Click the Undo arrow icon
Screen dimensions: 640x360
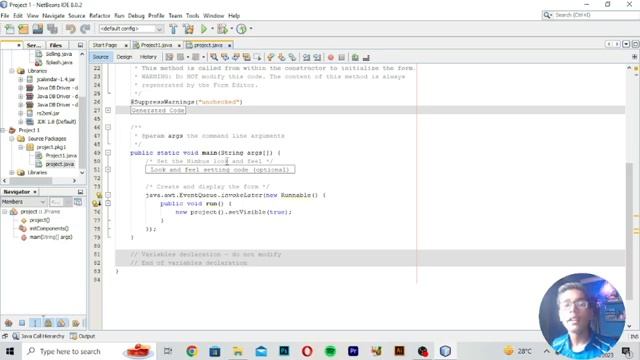[x=71, y=29]
